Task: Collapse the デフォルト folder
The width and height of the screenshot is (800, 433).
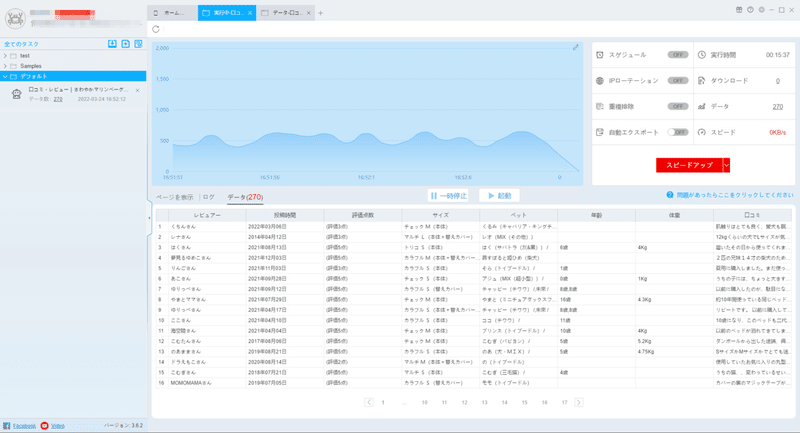Action: pos(5,77)
